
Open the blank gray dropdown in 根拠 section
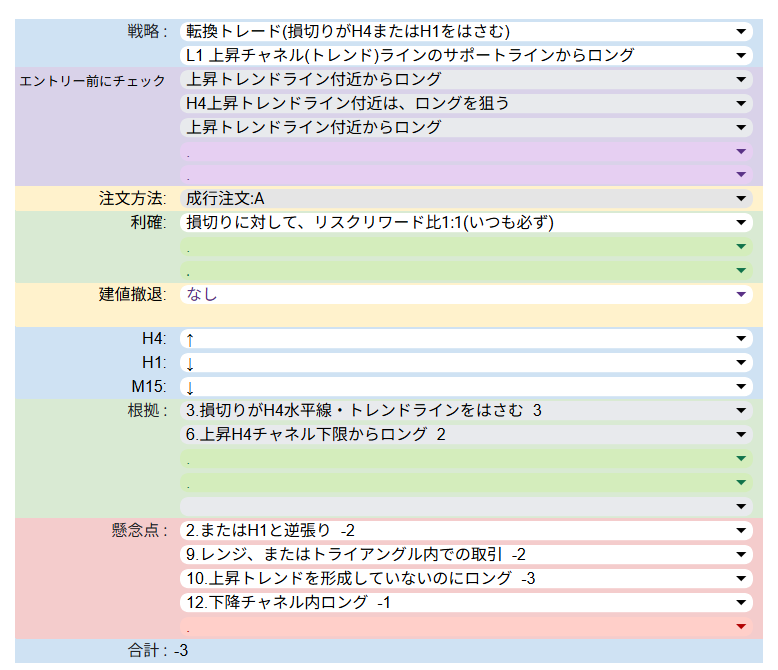pyautogui.click(x=466, y=506)
